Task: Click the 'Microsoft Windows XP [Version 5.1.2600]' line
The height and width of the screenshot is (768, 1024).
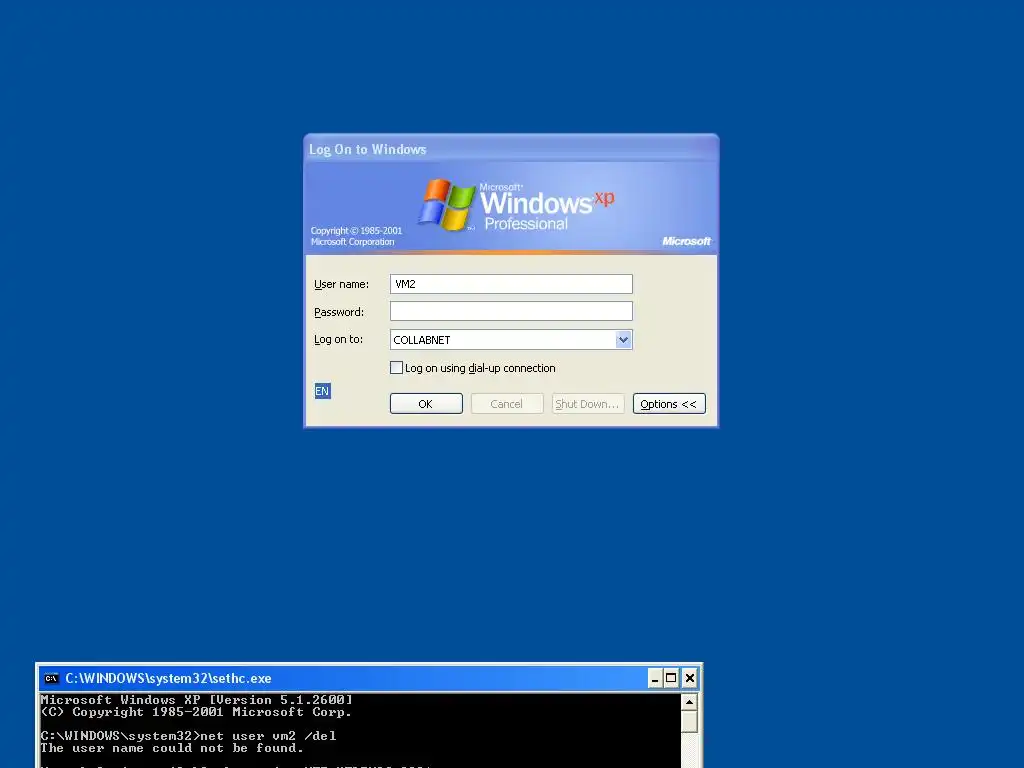Action: 197,699
